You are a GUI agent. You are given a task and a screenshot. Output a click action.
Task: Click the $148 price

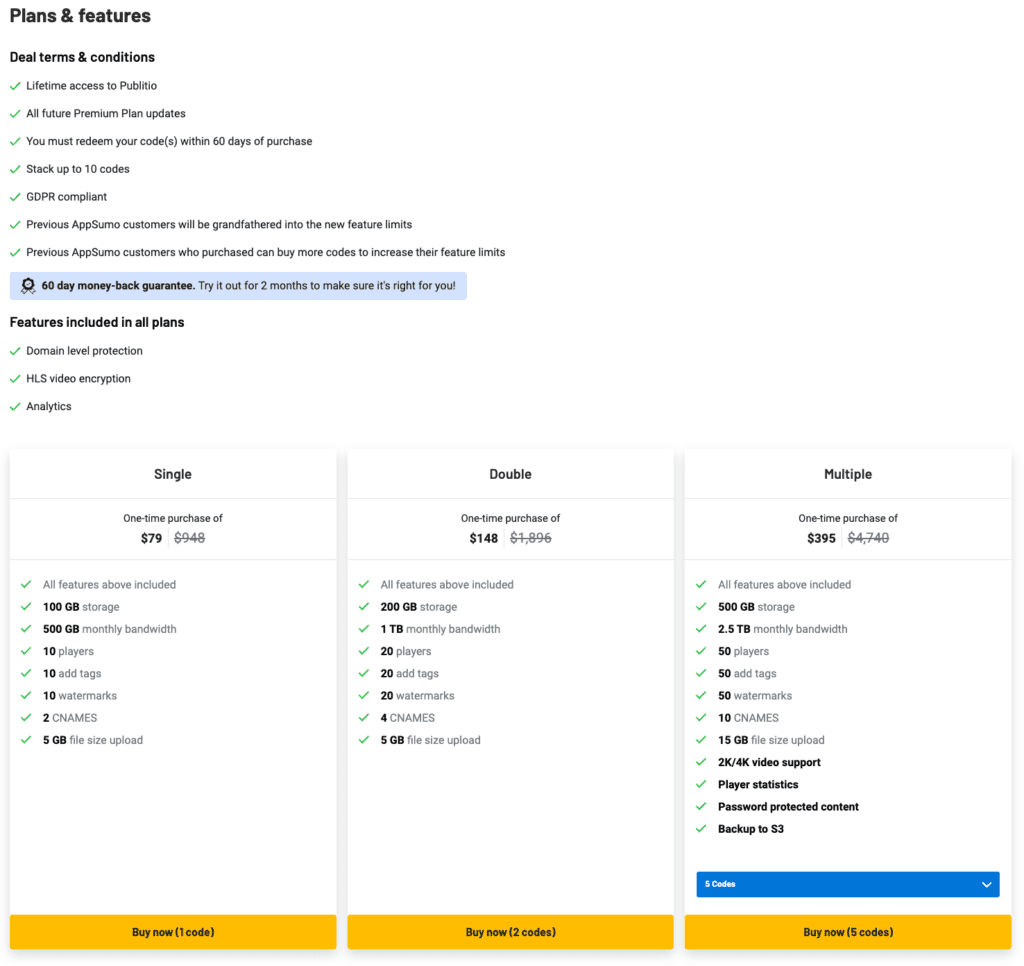[483, 538]
